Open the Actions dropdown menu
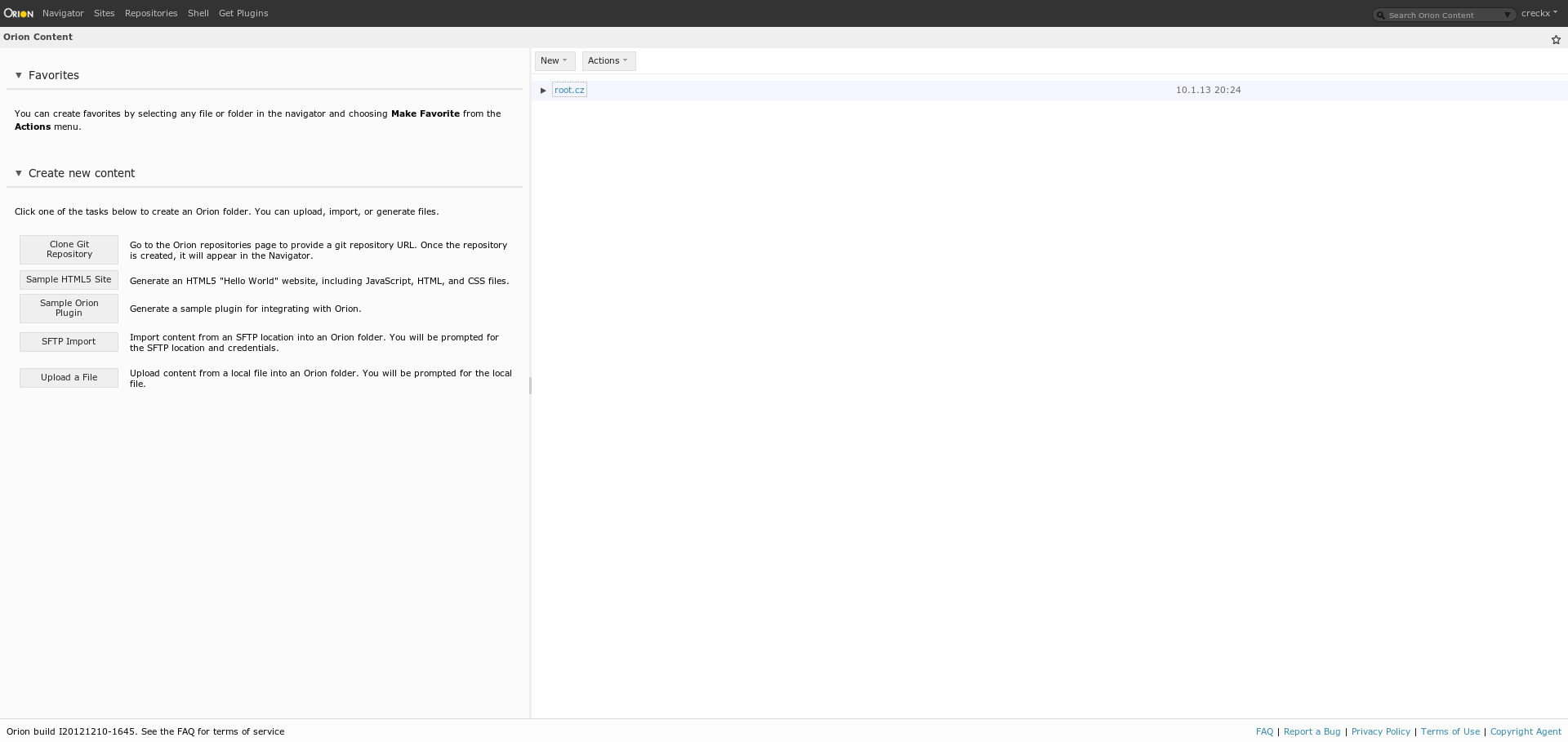This screenshot has width=1568, height=742. [x=608, y=60]
